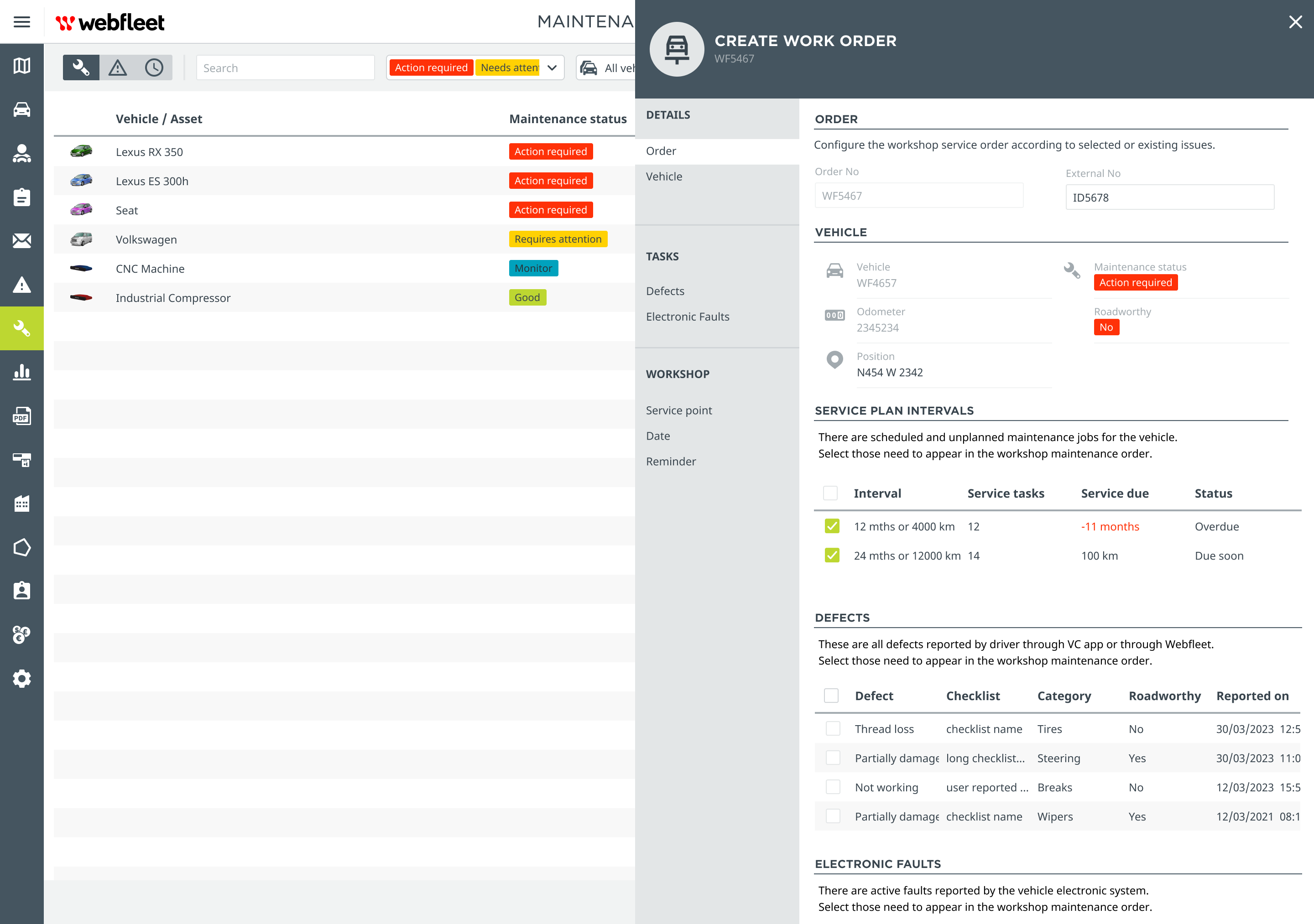Open the hamburger menu icon
This screenshot has height=924, width=1314.
22,22
